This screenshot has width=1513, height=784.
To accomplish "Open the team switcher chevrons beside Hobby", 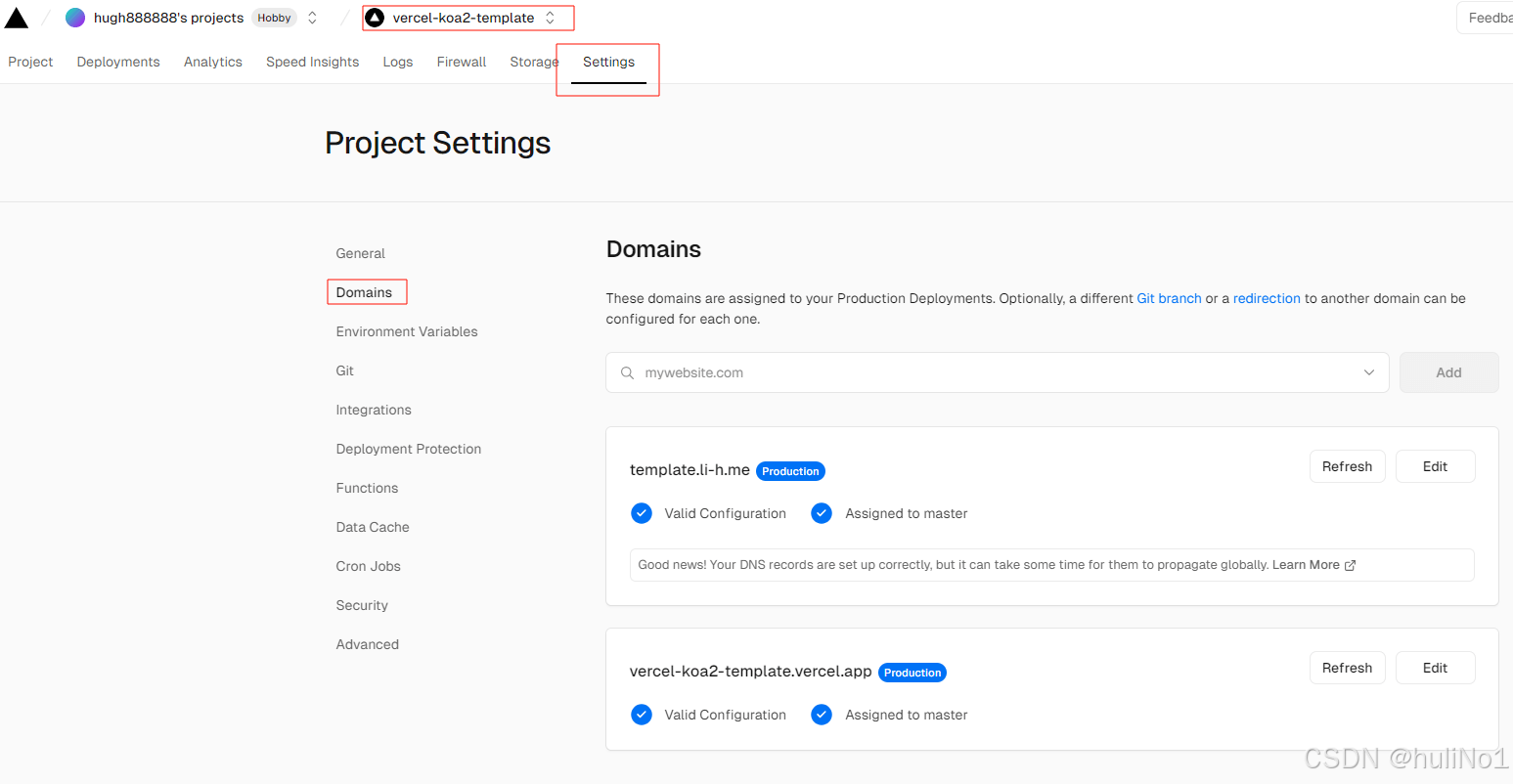I will tap(313, 18).
